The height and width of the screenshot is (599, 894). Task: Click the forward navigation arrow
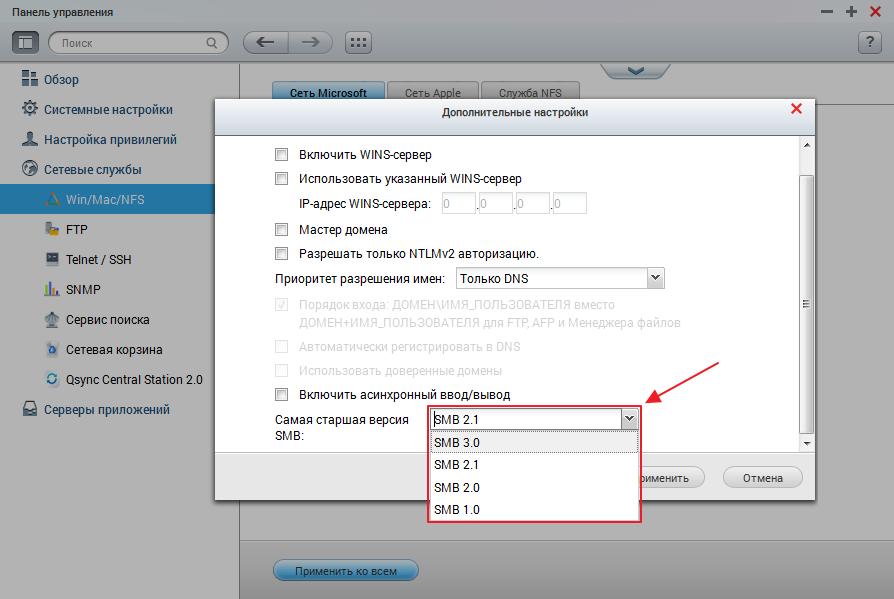click(310, 43)
